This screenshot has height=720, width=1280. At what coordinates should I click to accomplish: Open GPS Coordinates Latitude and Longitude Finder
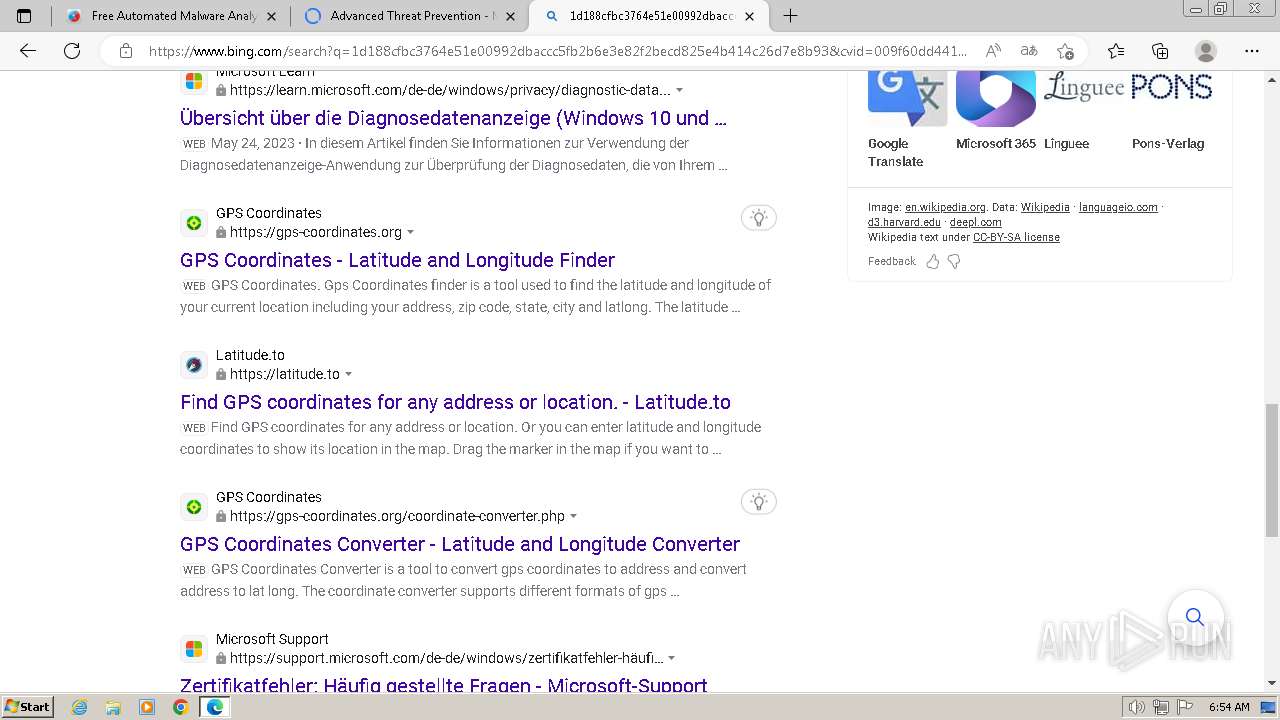click(397, 260)
